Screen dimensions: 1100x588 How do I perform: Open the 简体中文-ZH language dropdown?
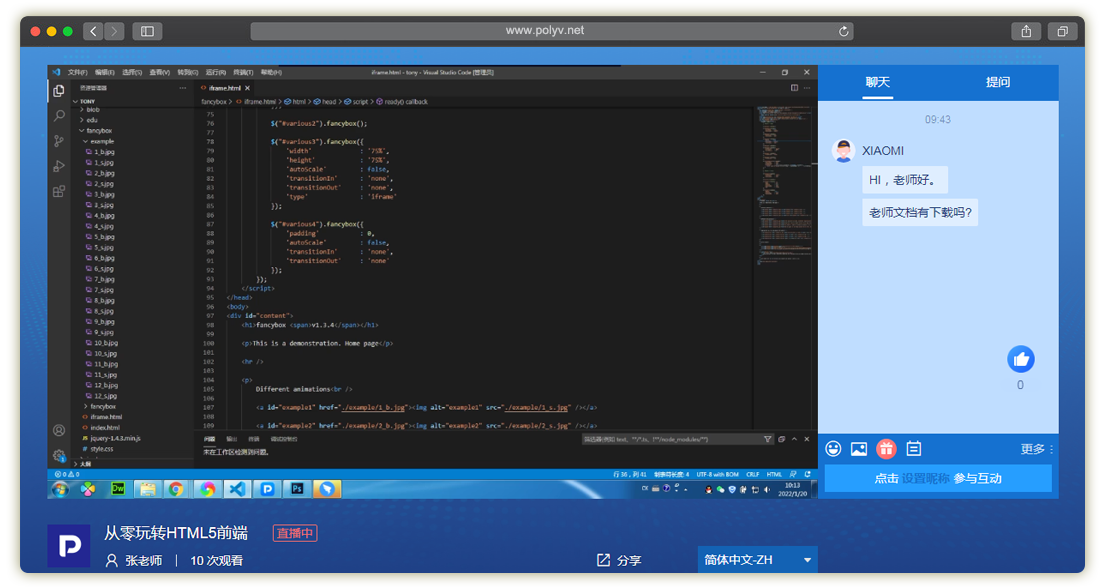[757, 560]
